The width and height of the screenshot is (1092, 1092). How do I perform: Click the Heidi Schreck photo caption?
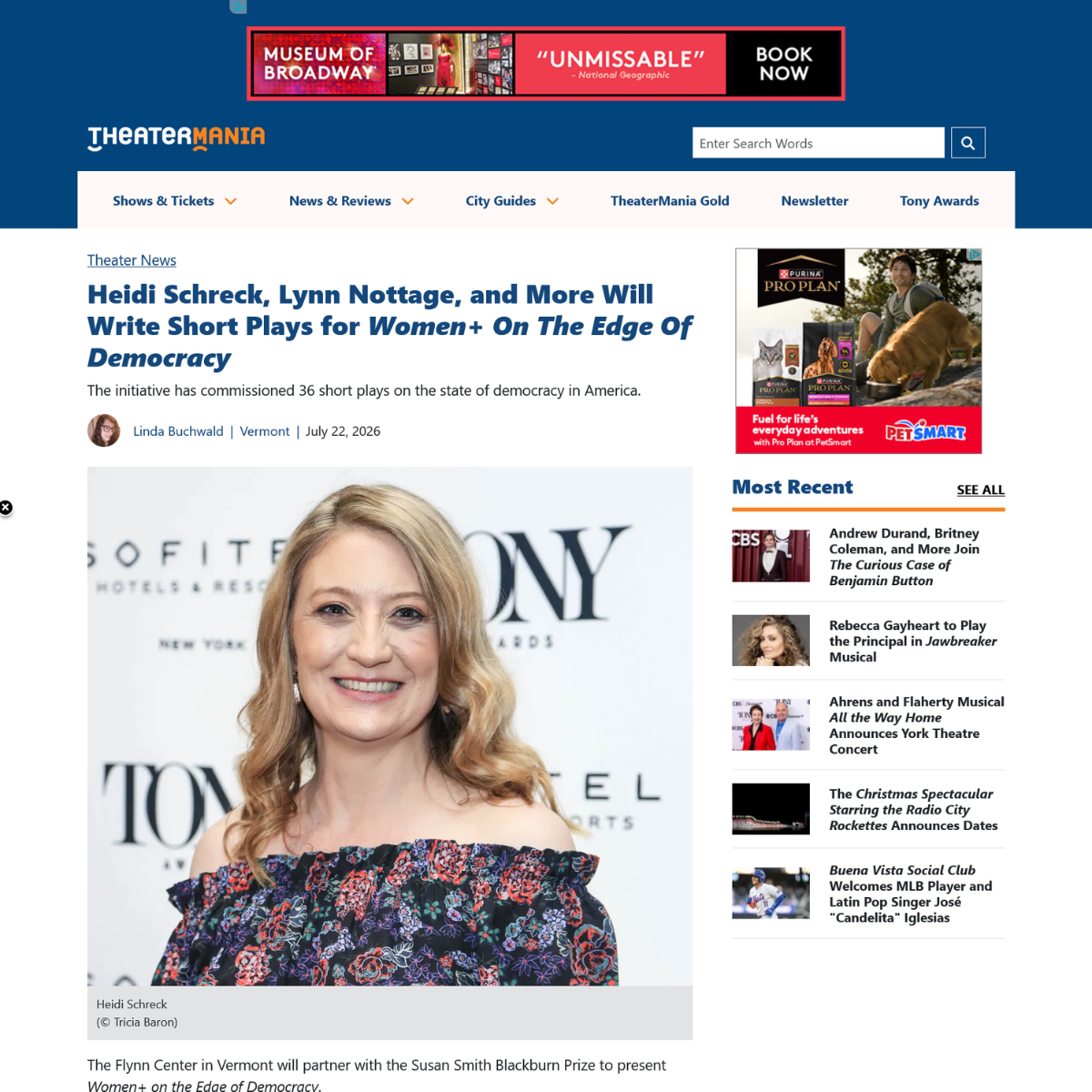click(x=132, y=1005)
